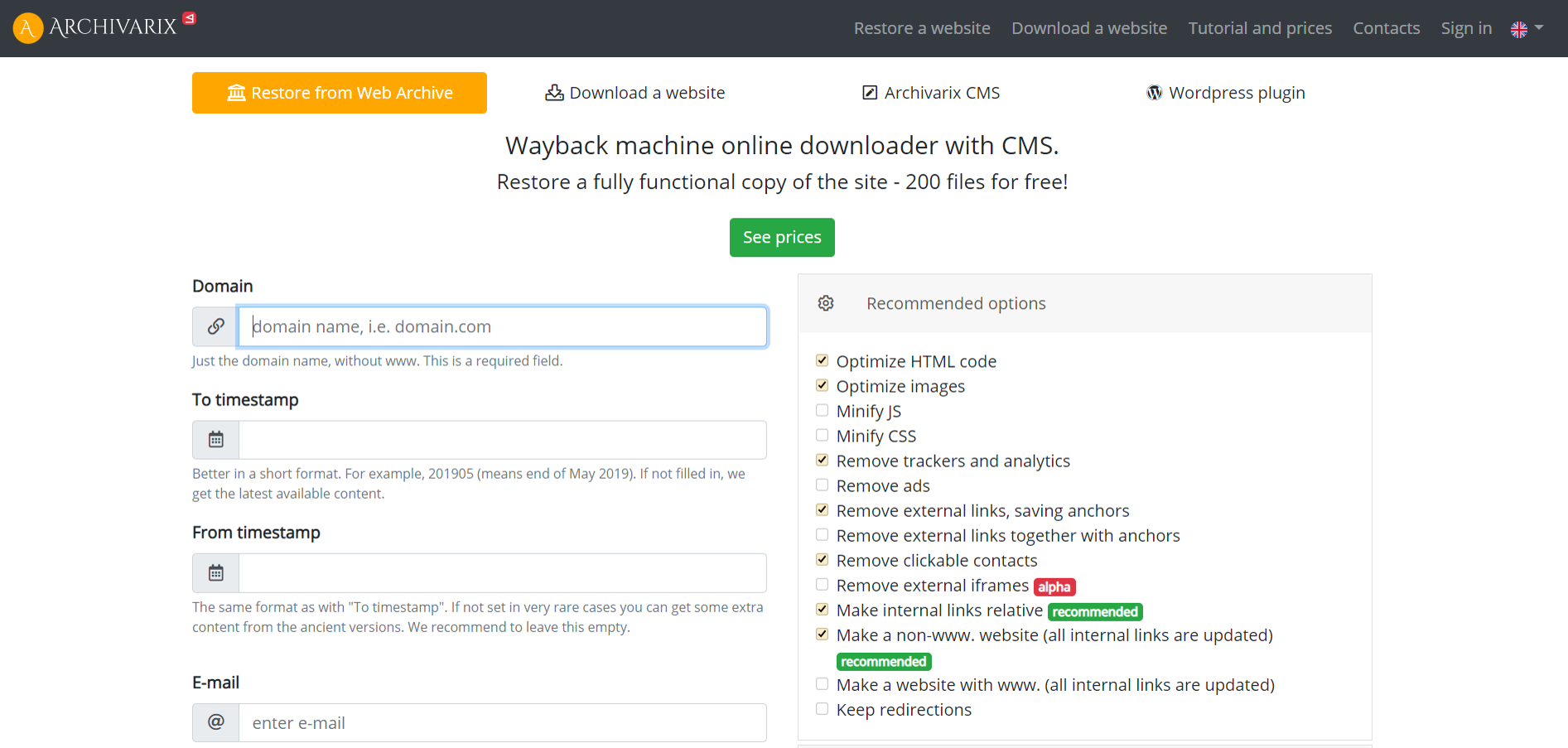The height and width of the screenshot is (748, 1568).
Task: Switch to Download a website tab
Action: (634, 93)
